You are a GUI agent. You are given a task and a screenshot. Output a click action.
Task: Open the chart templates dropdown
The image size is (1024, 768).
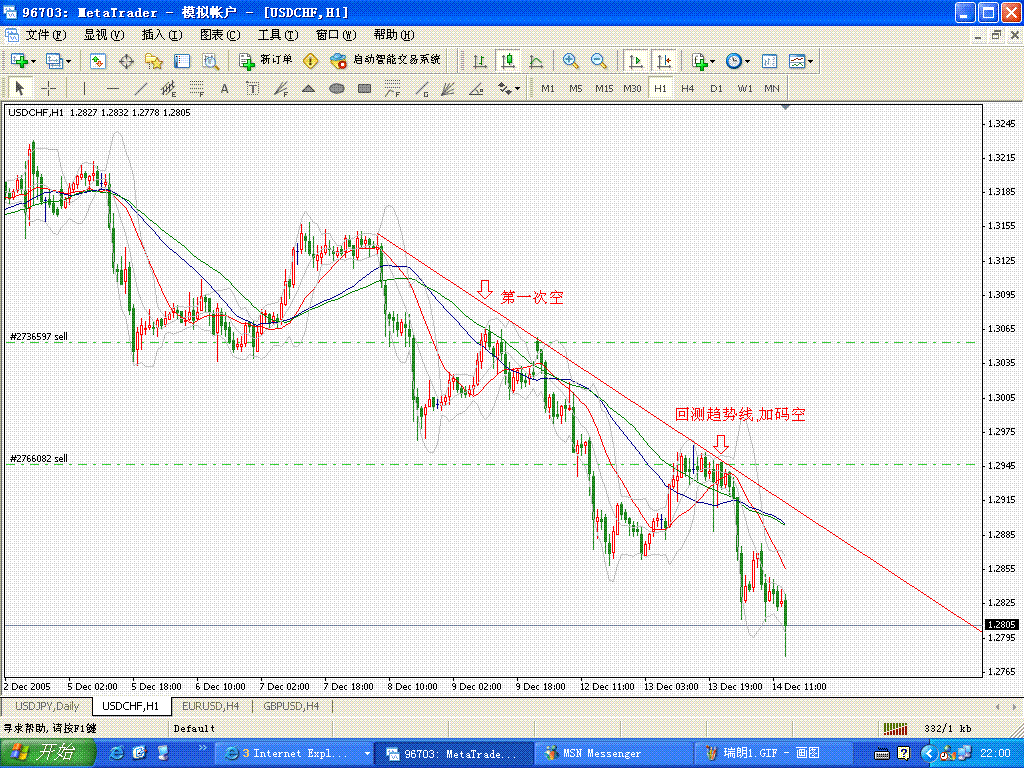pyautogui.click(x=801, y=61)
